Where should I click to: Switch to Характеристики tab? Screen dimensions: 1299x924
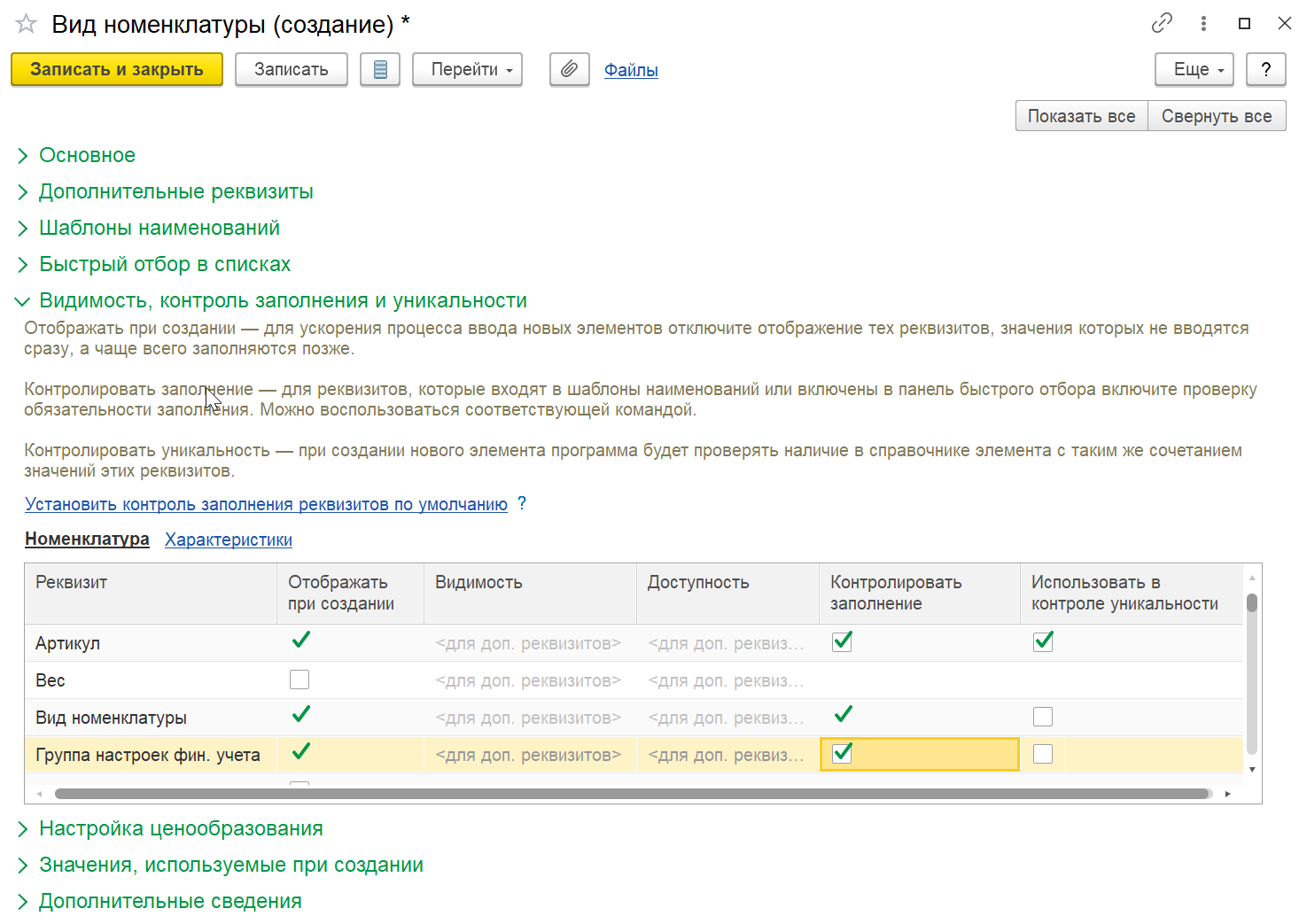click(x=229, y=540)
